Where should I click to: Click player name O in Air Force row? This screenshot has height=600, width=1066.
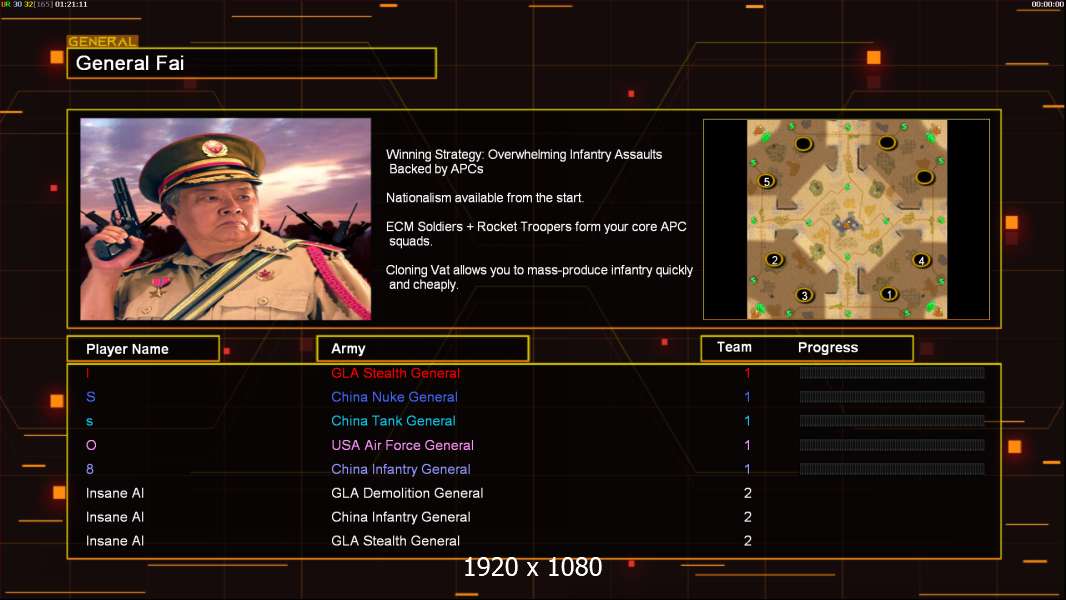click(91, 445)
